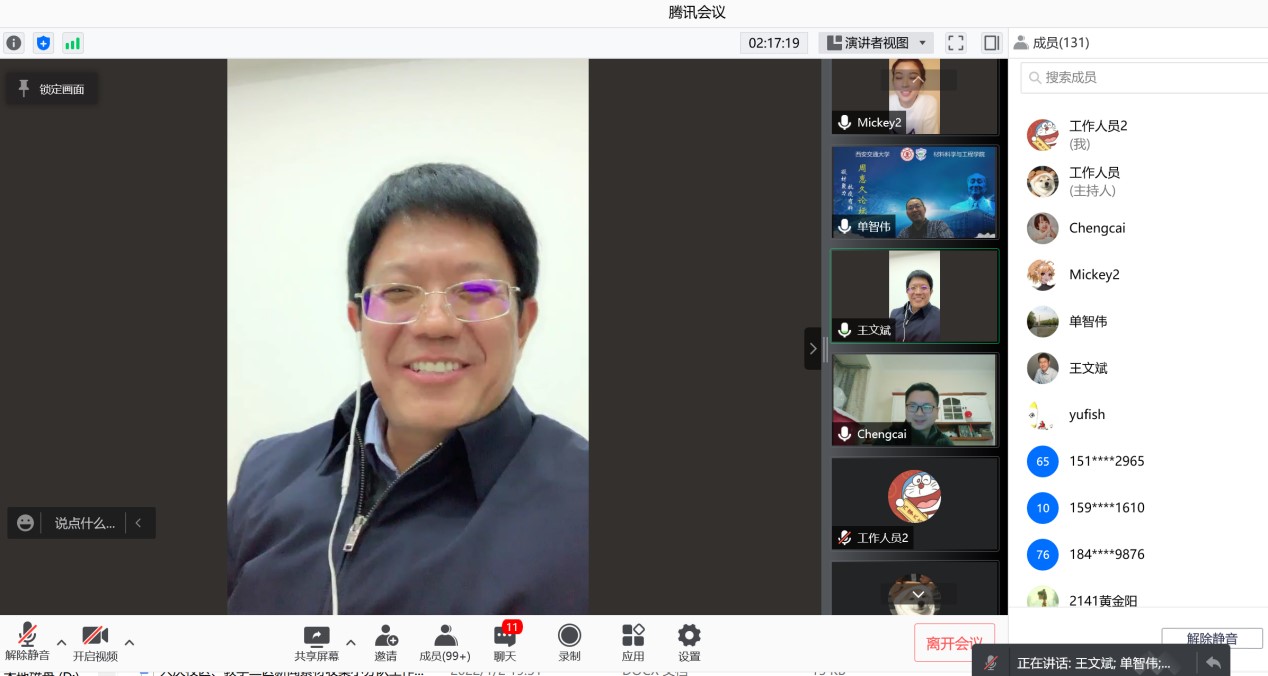Screen dimensions: 1268x676
Task: Click the meeting info icon
Action: [x=14, y=43]
